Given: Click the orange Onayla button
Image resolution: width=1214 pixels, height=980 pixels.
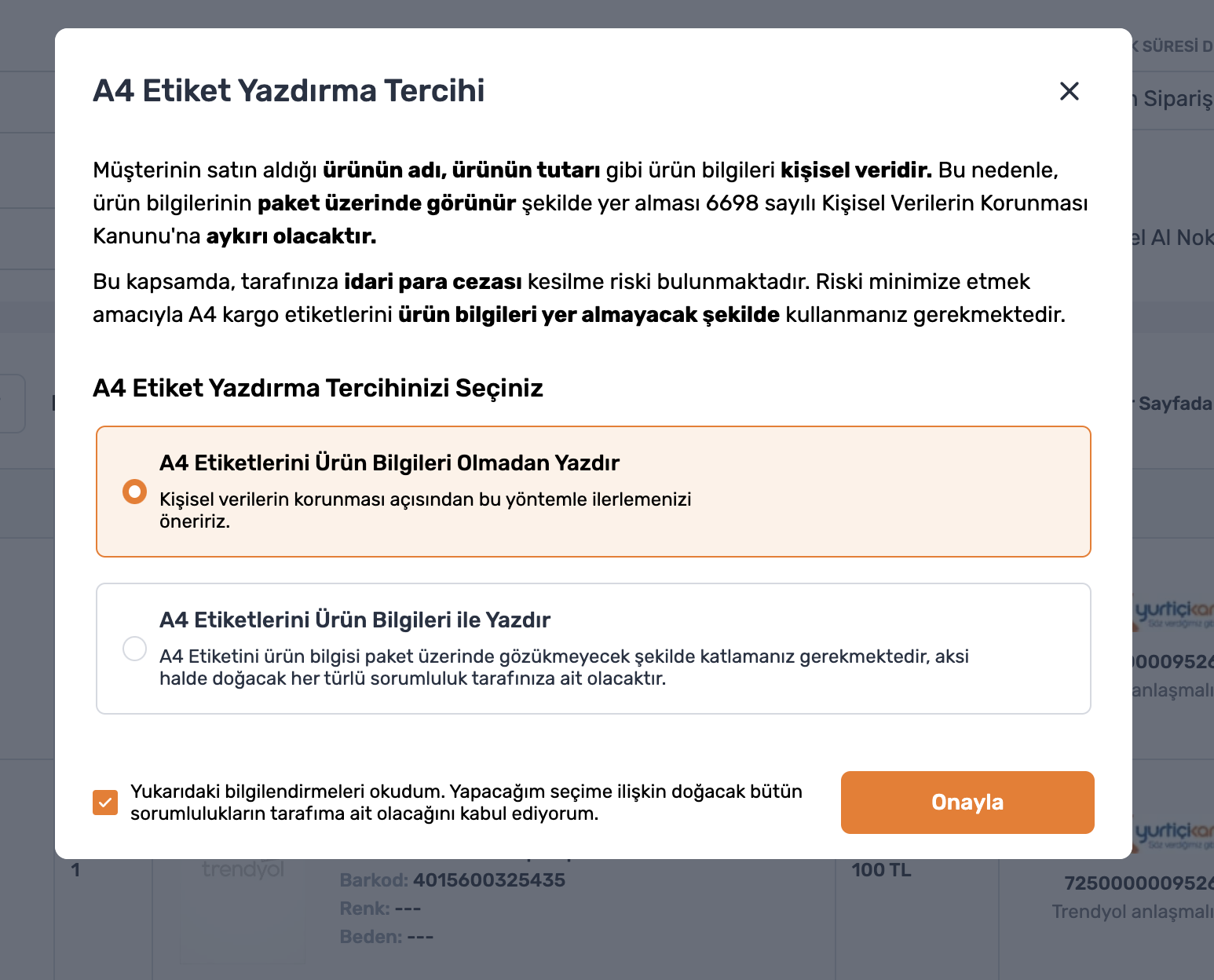Looking at the screenshot, I should coord(967,802).
